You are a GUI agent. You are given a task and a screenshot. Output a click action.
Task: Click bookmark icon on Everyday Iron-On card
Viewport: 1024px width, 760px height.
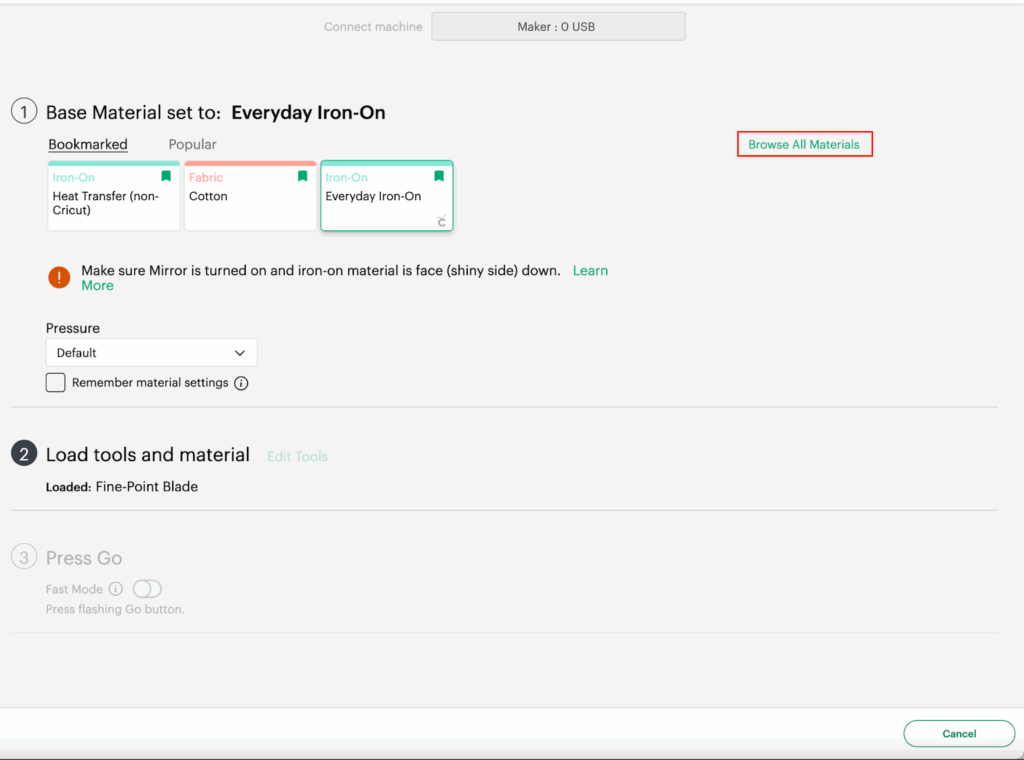438,177
